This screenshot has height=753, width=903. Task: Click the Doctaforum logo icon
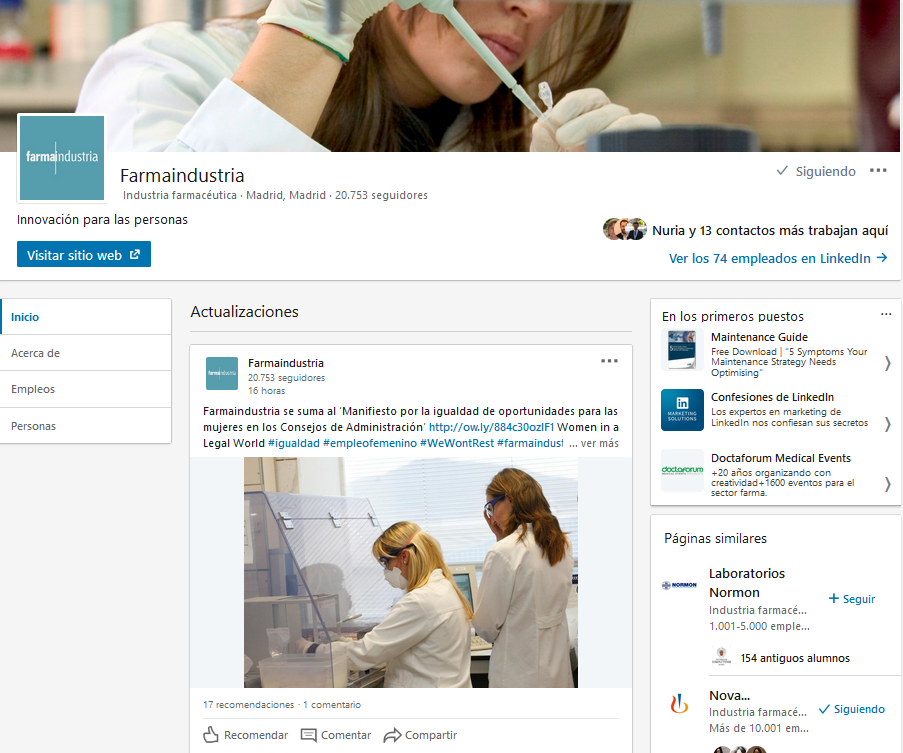pyautogui.click(x=682, y=470)
